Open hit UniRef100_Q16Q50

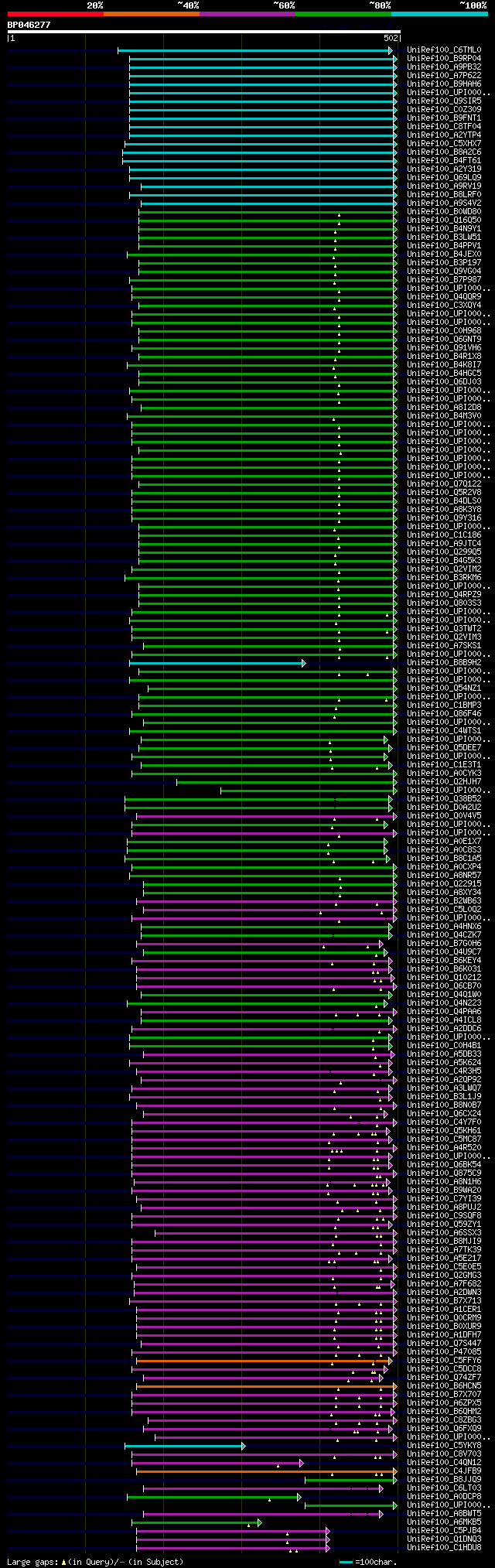click(x=444, y=220)
